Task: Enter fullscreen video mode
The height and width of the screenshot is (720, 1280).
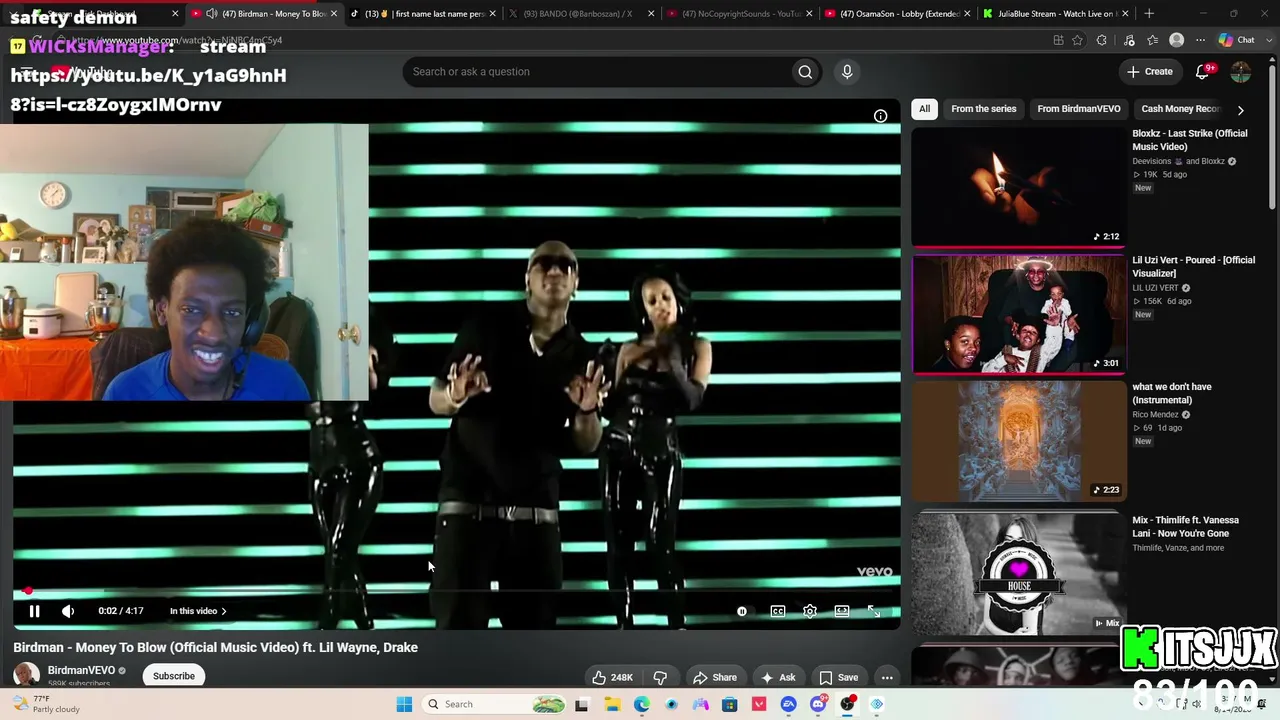Action: [874, 611]
